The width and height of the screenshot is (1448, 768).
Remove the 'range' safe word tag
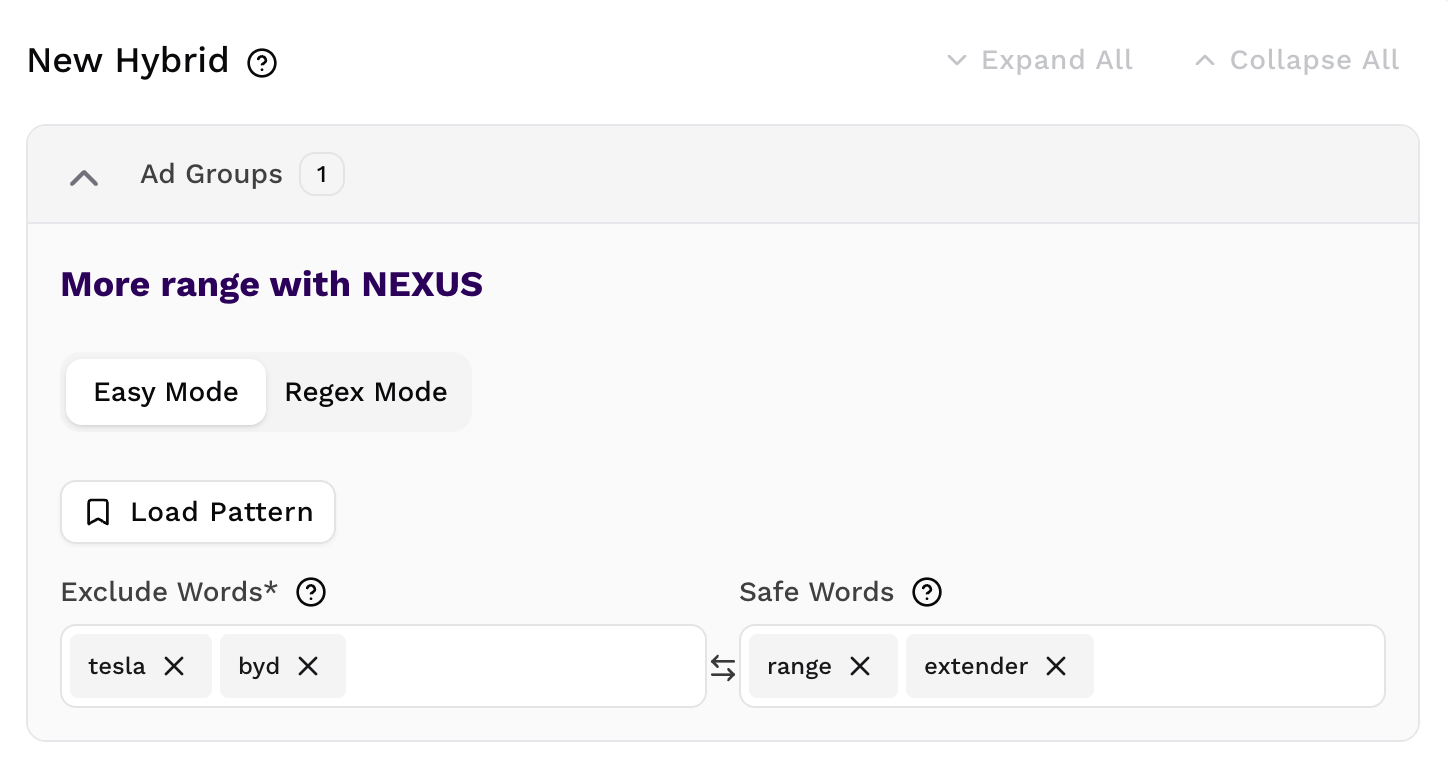coord(860,666)
